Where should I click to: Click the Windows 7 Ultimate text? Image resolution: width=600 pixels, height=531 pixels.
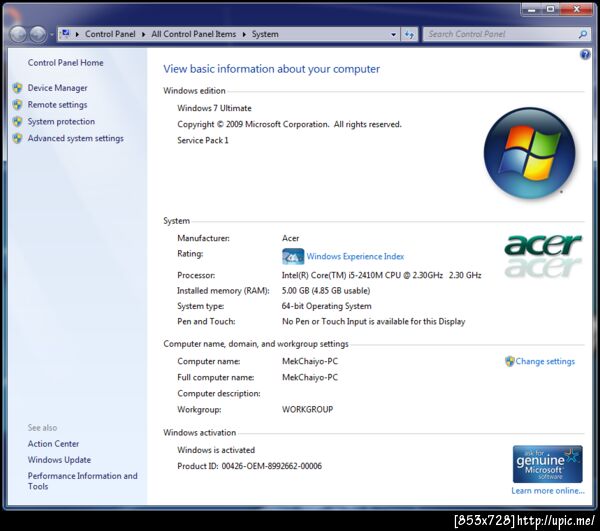pyautogui.click(x=214, y=108)
